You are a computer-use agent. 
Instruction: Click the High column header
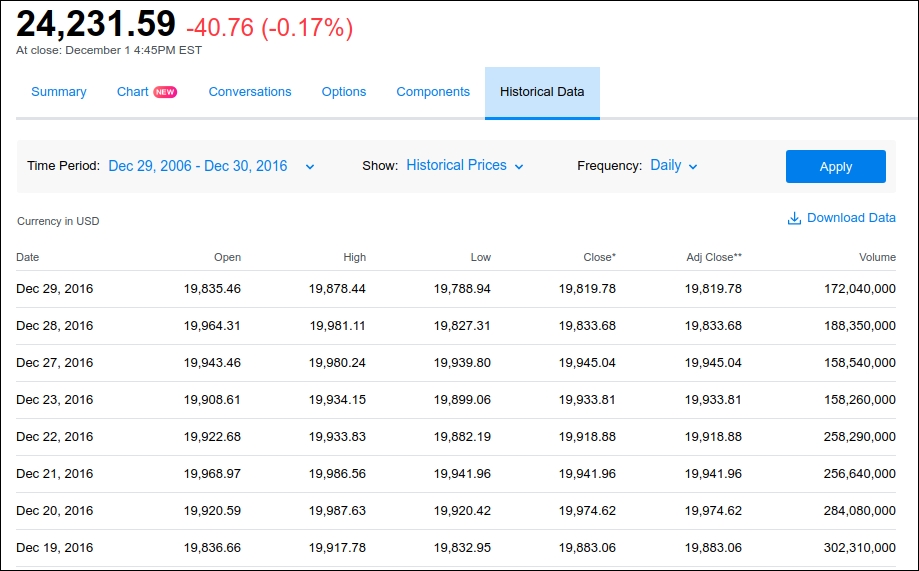coord(355,257)
